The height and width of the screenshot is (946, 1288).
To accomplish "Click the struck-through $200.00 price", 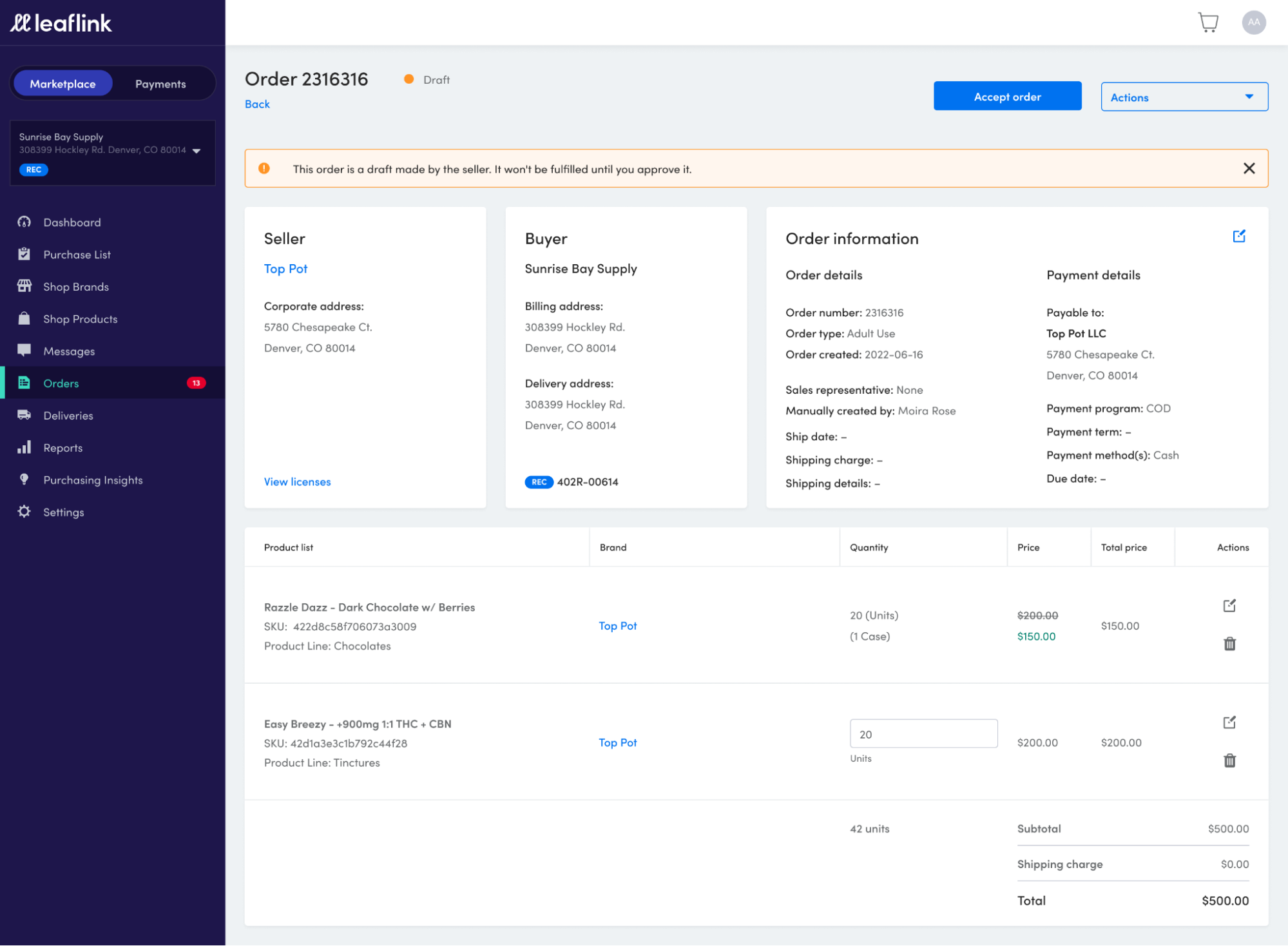I will 1037,615.
